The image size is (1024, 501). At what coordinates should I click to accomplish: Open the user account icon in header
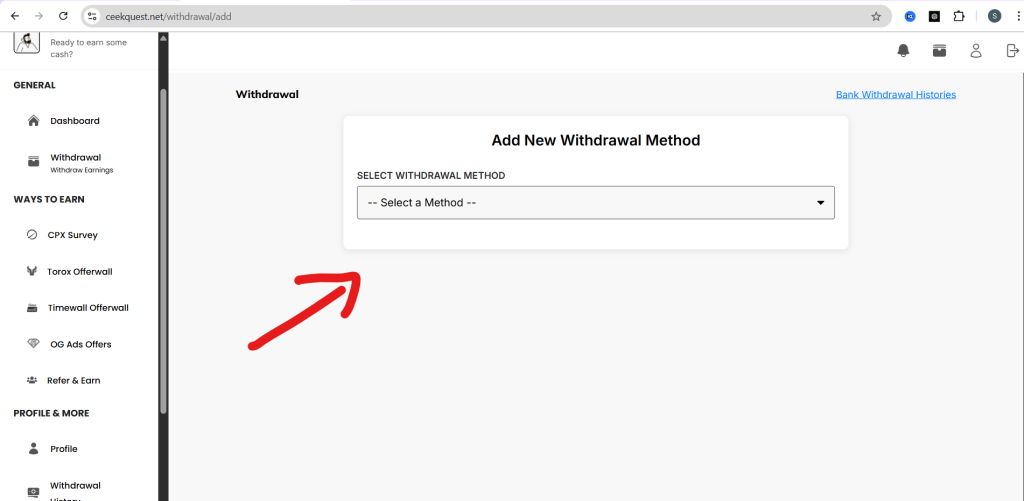pyautogui.click(x=976, y=51)
